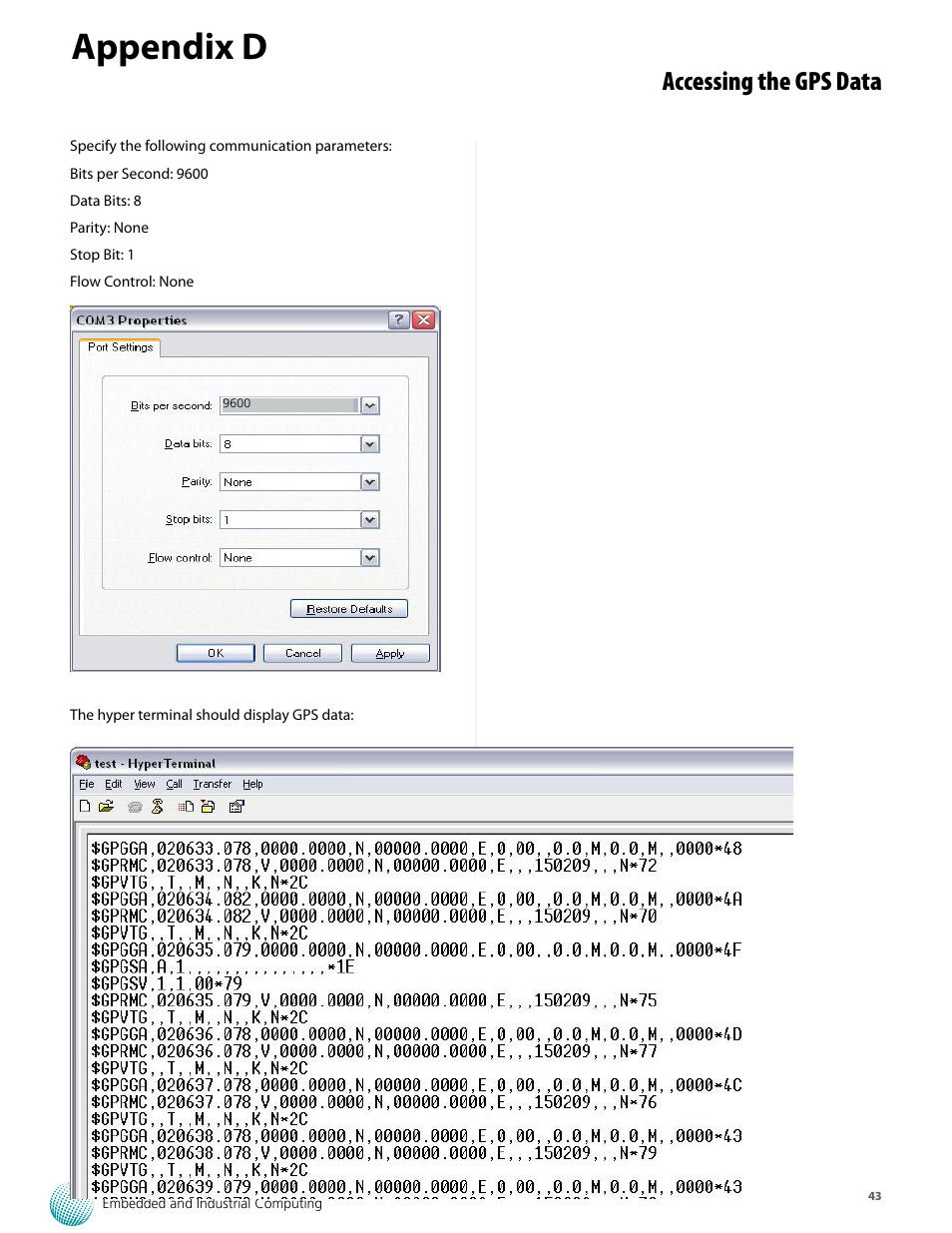The height and width of the screenshot is (1233, 952).
Task: Open the Edit menu in HyperTerminal
Action: point(114,785)
